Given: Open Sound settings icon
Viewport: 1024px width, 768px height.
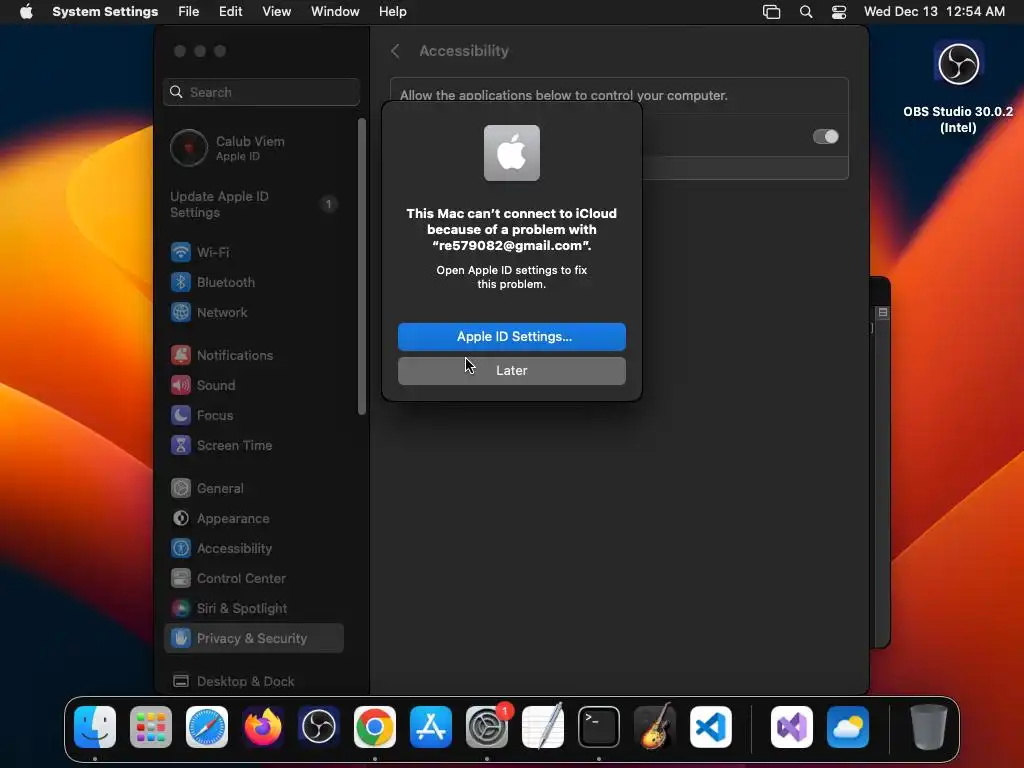Looking at the screenshot, I should [181, 385].
